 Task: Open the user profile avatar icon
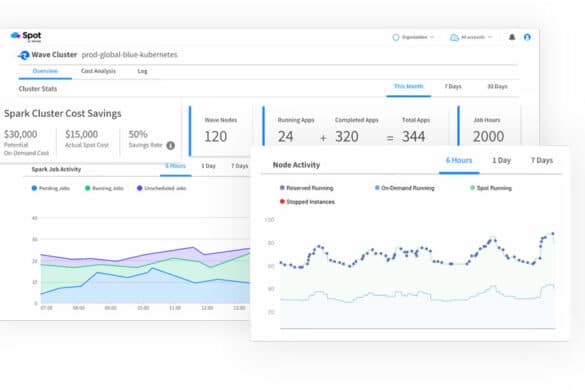(x=527, y=37)
